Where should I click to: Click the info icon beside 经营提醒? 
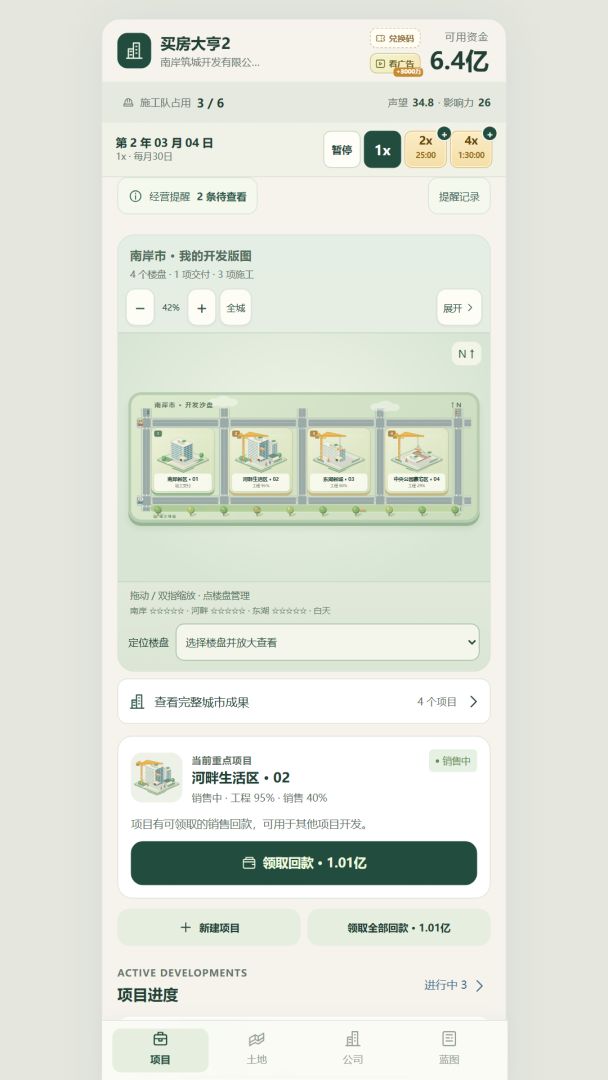(136, 196)
